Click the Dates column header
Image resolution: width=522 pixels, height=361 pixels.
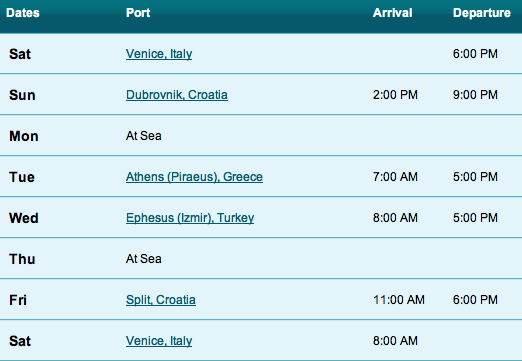click(23, 13)
